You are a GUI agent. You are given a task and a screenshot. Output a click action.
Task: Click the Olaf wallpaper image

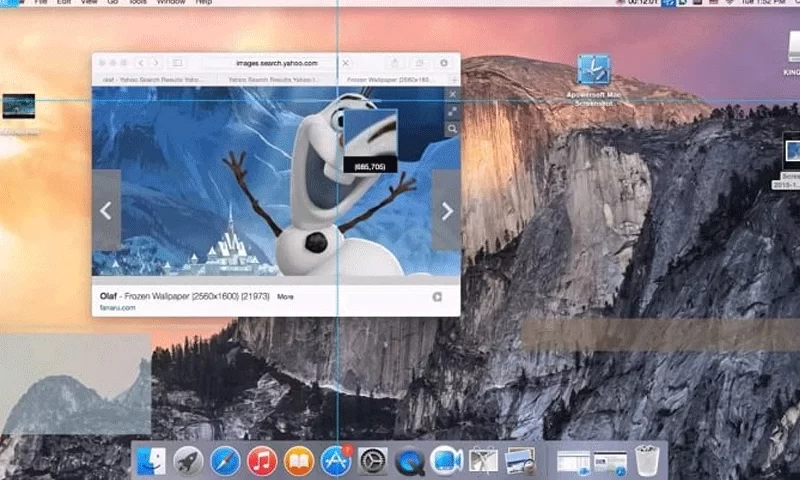[x=276, y=181]
